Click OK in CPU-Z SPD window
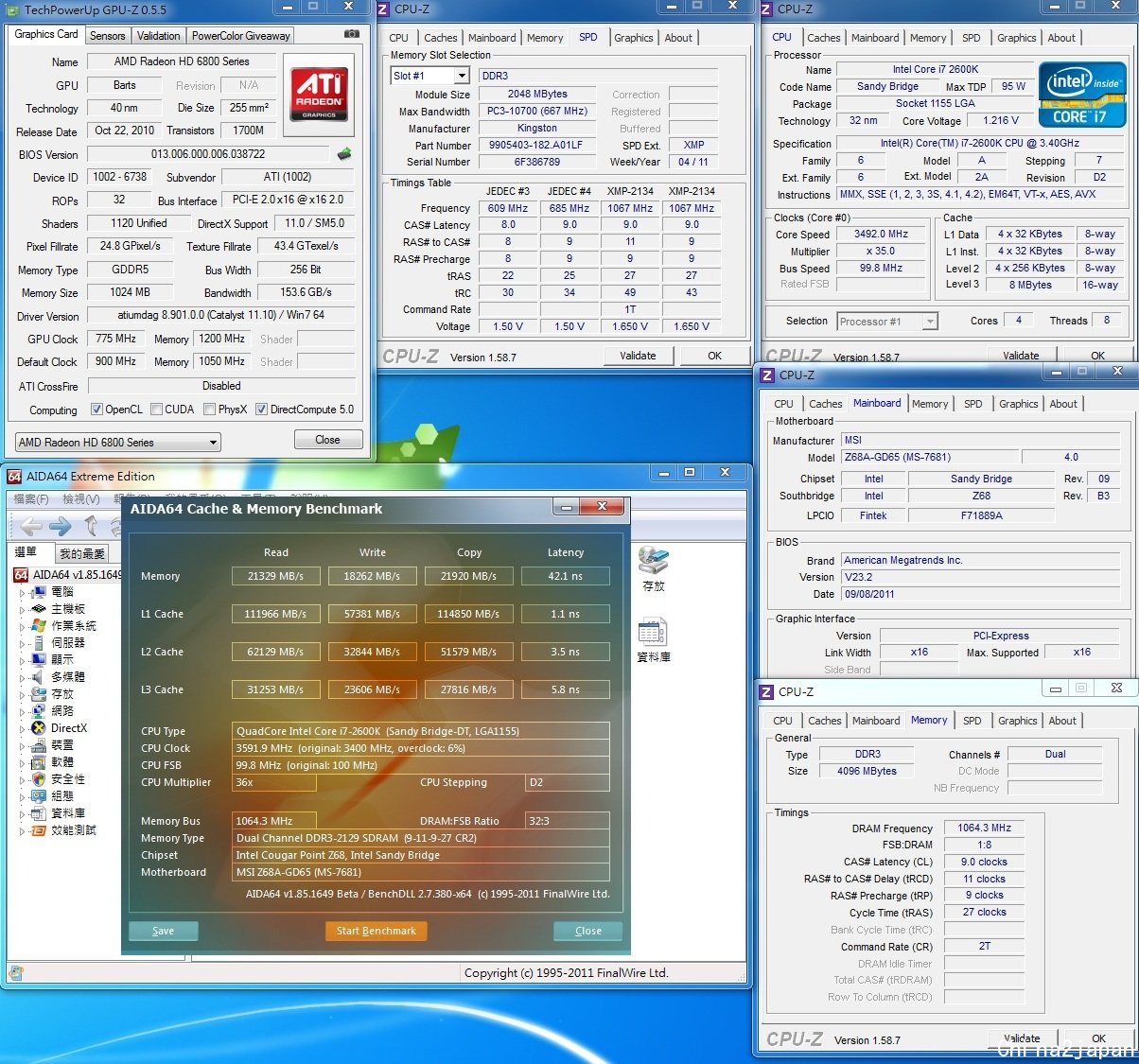The height and width of the screenshot is (1064, 1139). 714,356
